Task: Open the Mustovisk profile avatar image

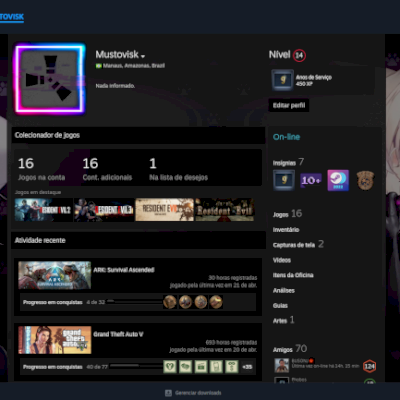Action: coord(50,79)
